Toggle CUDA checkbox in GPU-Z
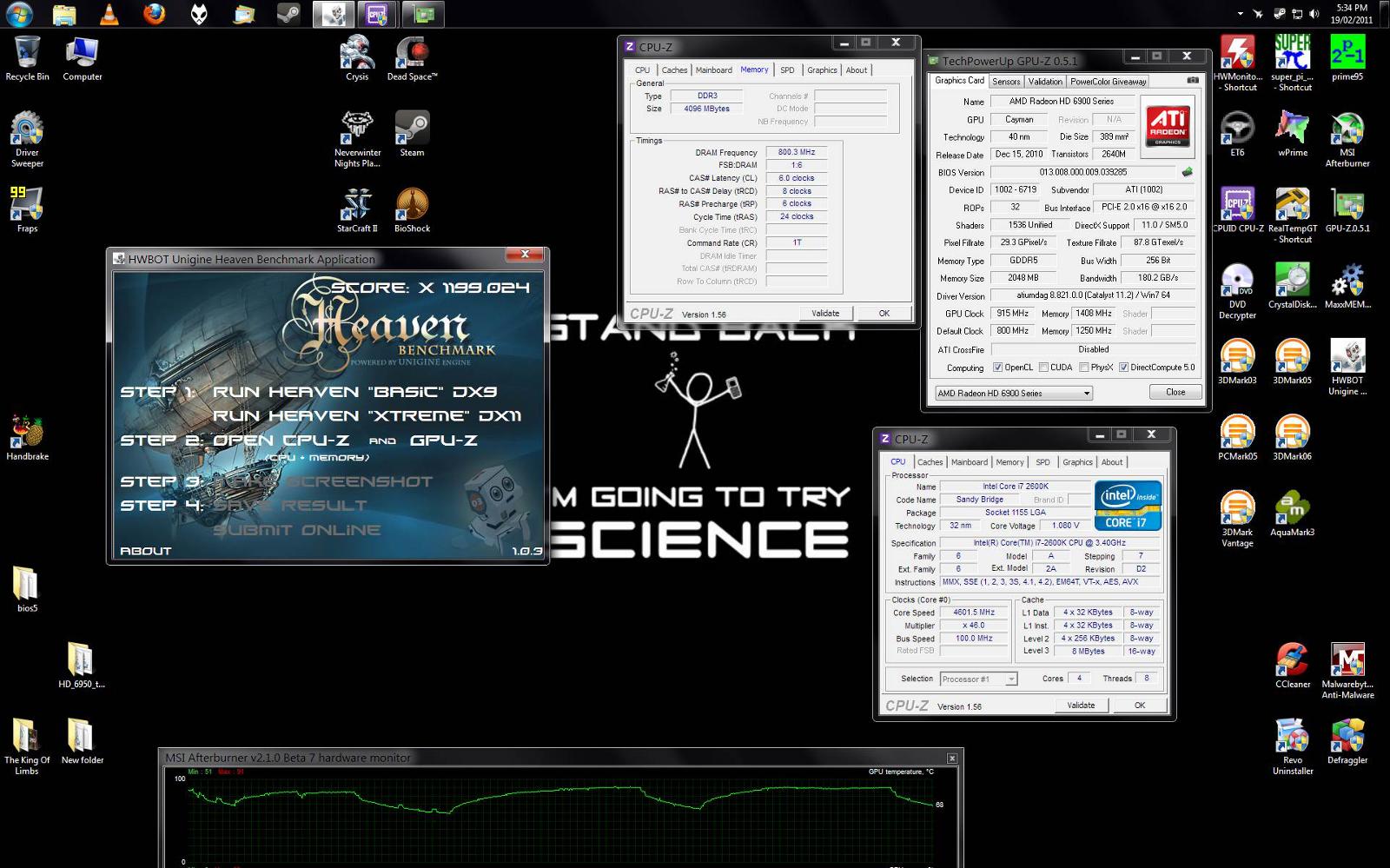This screenshot has height=868, width=1390. (1043, 368)
